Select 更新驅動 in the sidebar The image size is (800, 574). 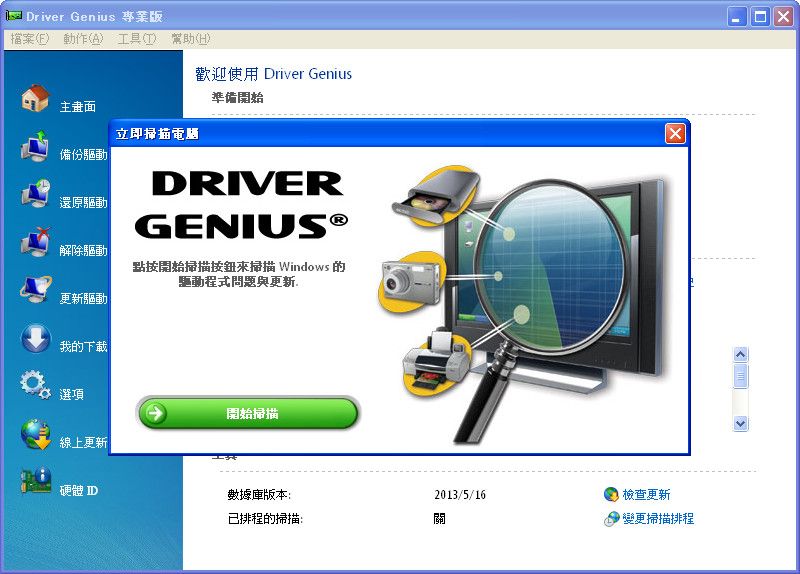pos(83,298)
